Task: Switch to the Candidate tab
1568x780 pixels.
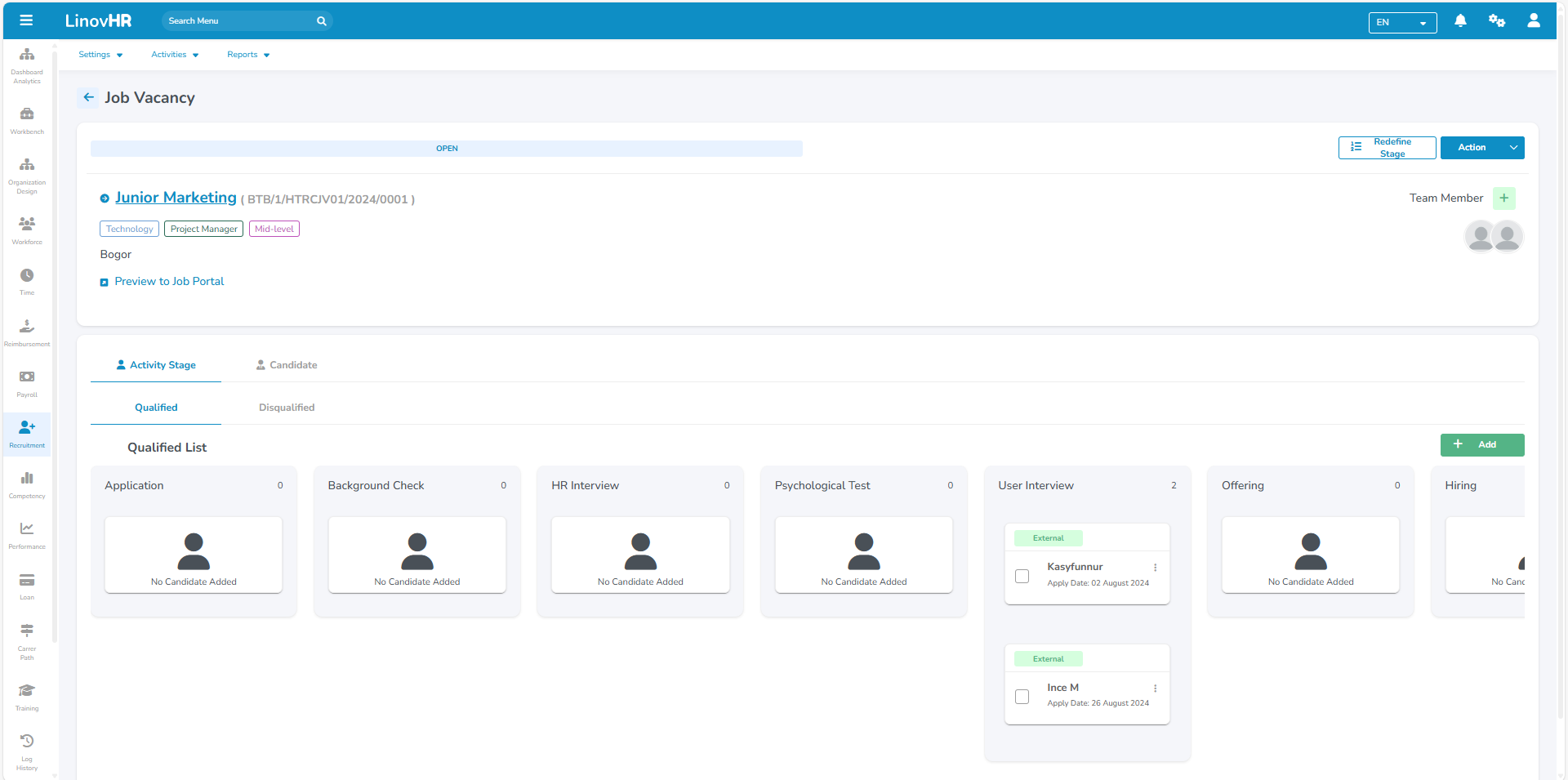Action: click(x=287, y=365)
